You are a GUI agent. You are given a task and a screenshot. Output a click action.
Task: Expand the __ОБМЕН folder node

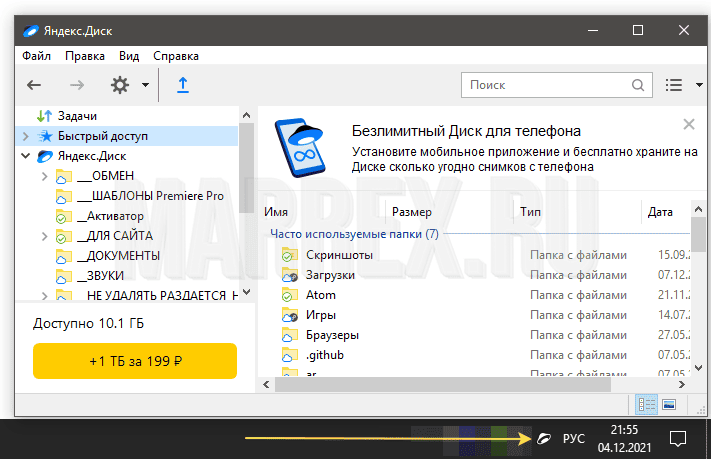pos(44,176)
